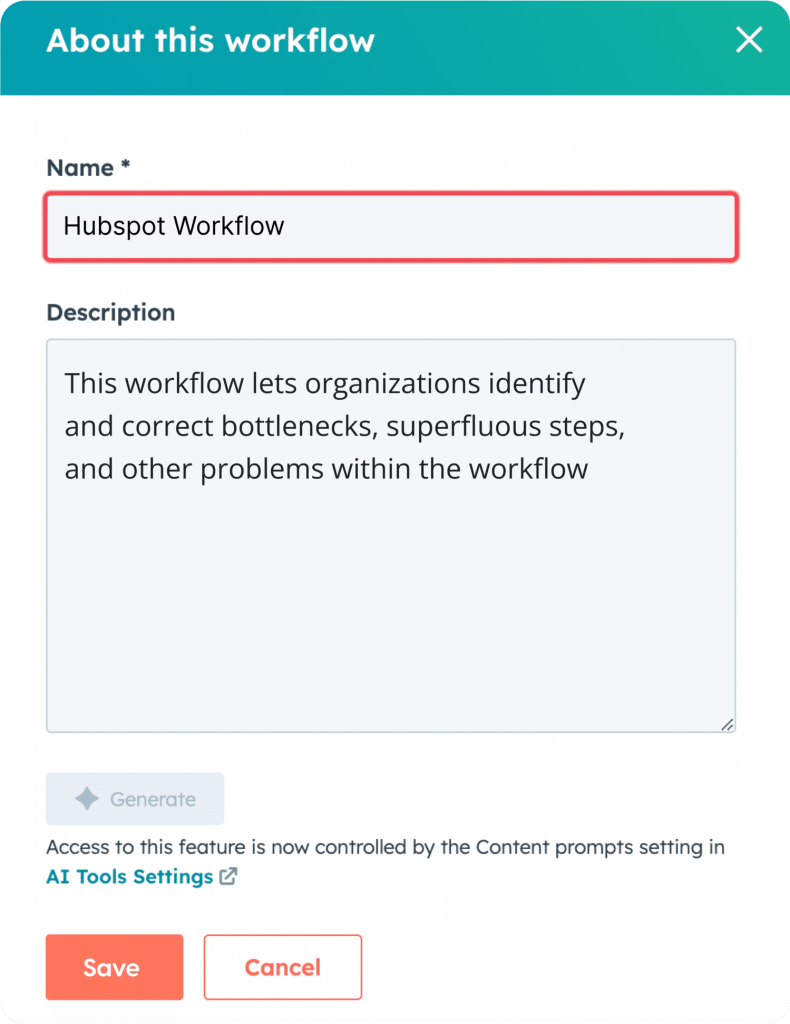Save the workflow details
The image size is (790, 1024).
click(x=114, y=967)
